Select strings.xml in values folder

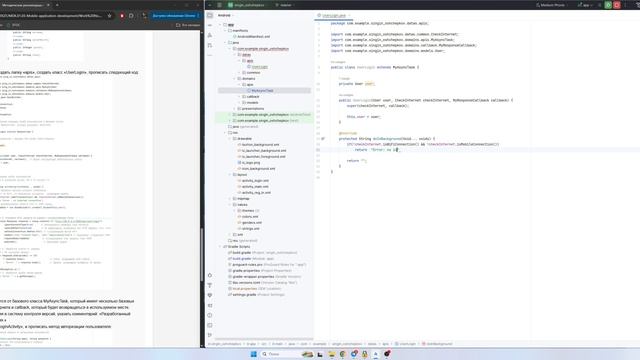(x=250, y=229)
